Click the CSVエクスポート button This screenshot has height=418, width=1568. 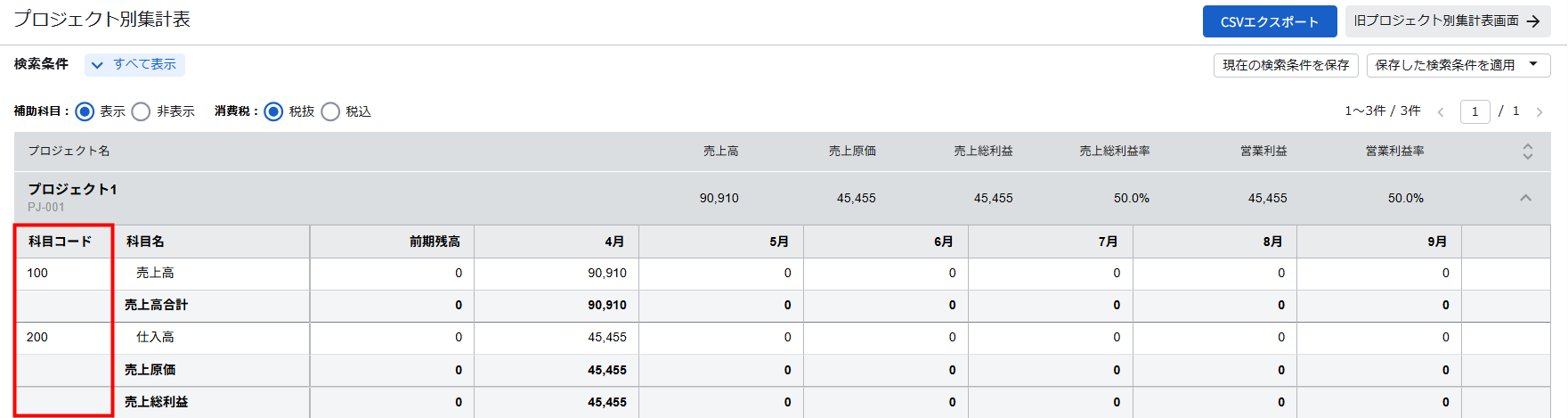click(1269, 21)
